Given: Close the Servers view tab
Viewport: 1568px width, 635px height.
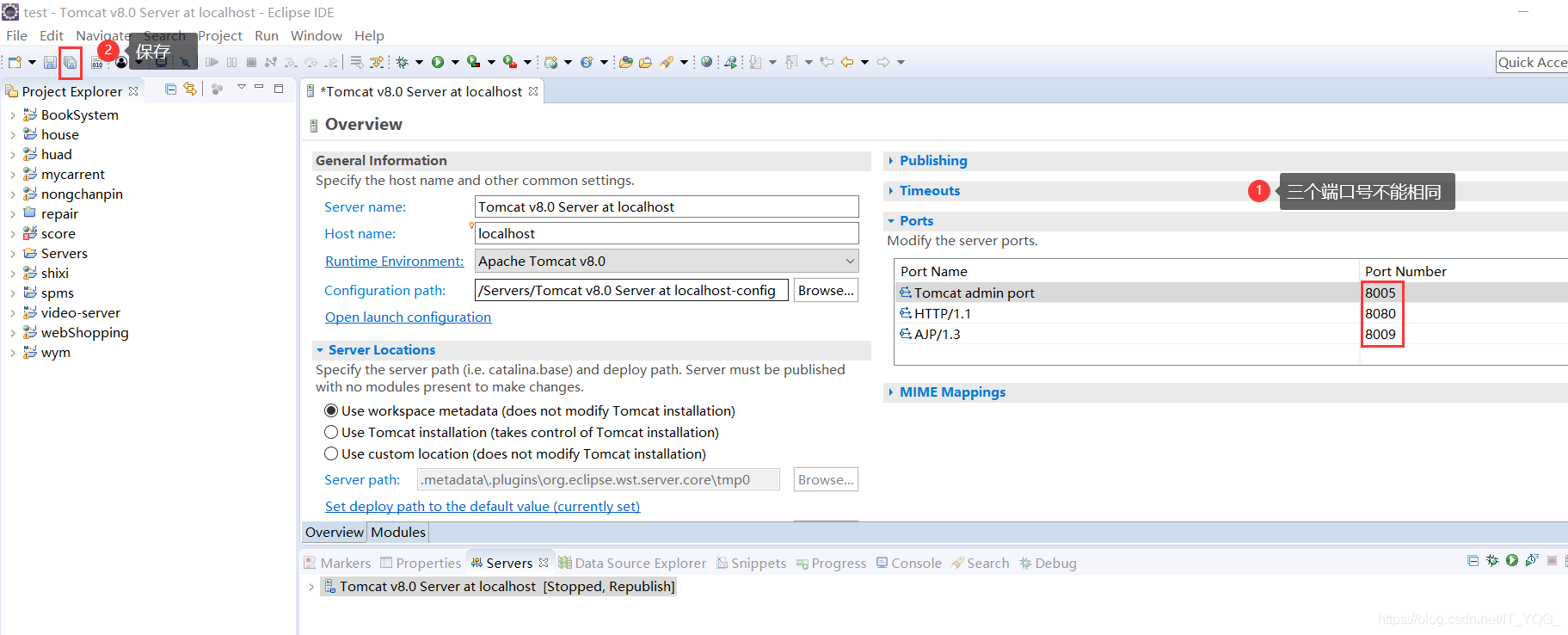Looking at the screenshot, I should [x=544, y=563].
